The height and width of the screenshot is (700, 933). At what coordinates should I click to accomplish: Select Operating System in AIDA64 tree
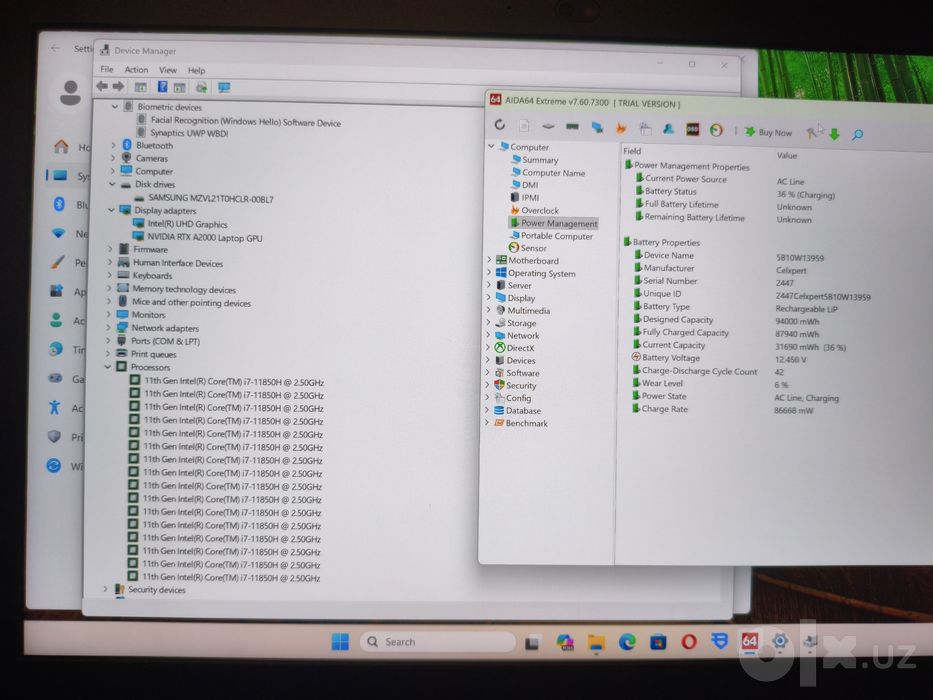point(541,273)
